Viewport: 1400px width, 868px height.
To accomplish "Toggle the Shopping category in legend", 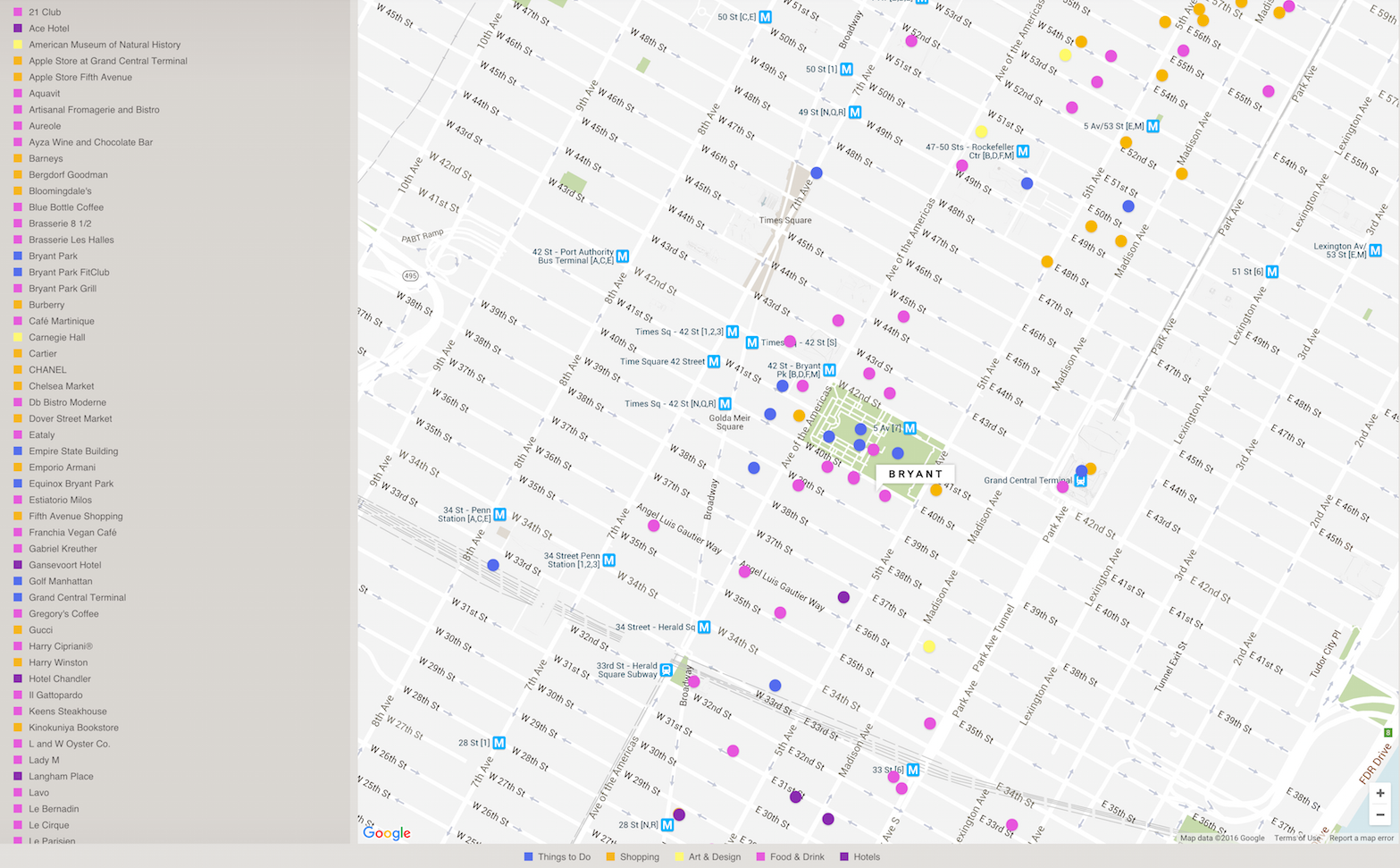I will 633,856.
